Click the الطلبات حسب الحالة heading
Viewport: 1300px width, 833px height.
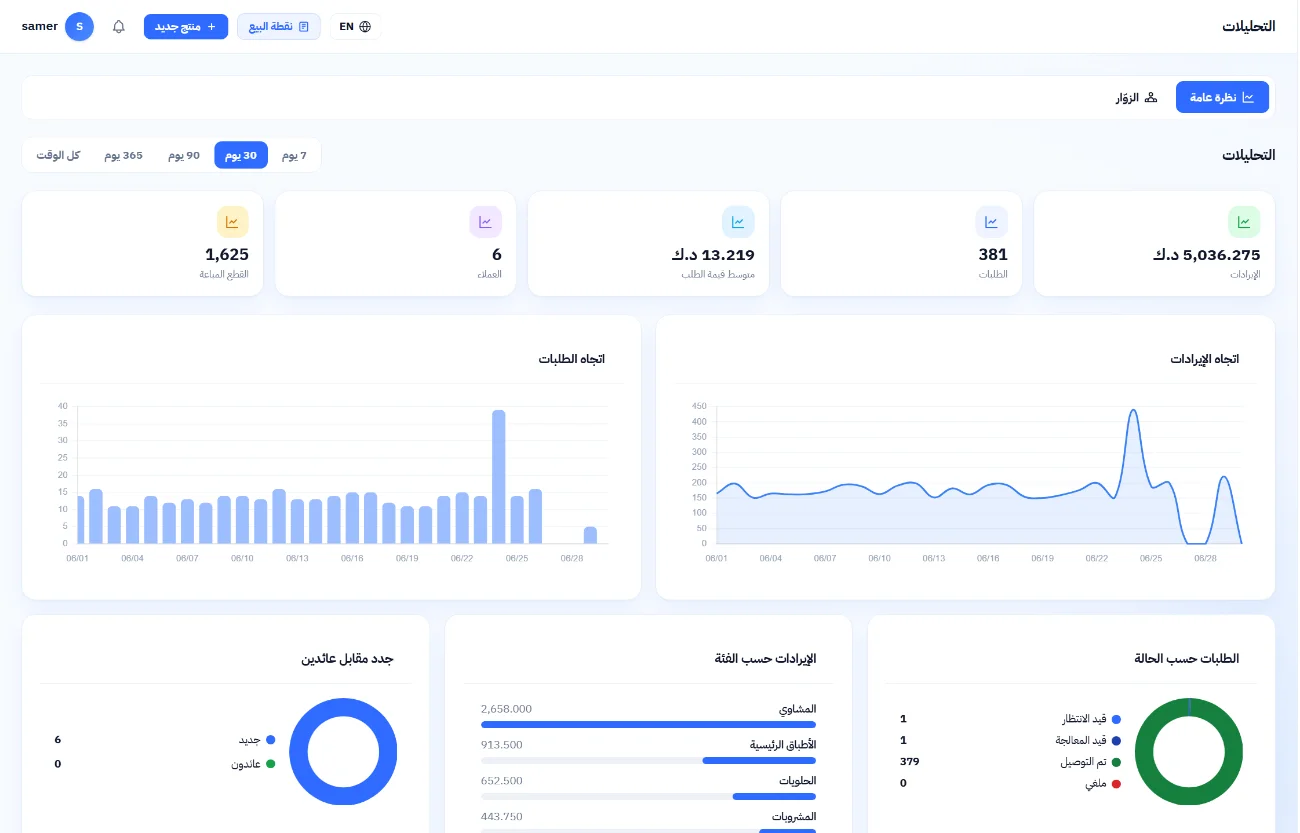(1186, 659)
